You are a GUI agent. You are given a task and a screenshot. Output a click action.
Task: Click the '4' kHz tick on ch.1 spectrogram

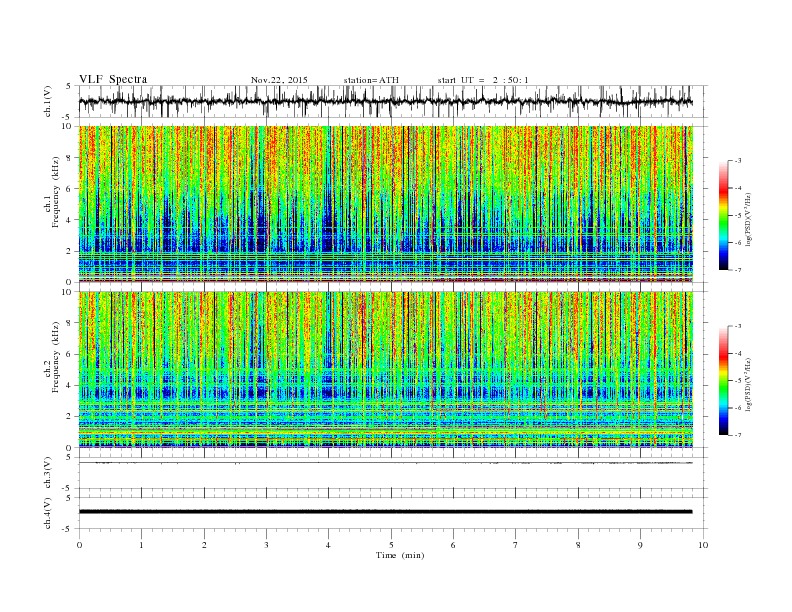(x=70, y=220)
